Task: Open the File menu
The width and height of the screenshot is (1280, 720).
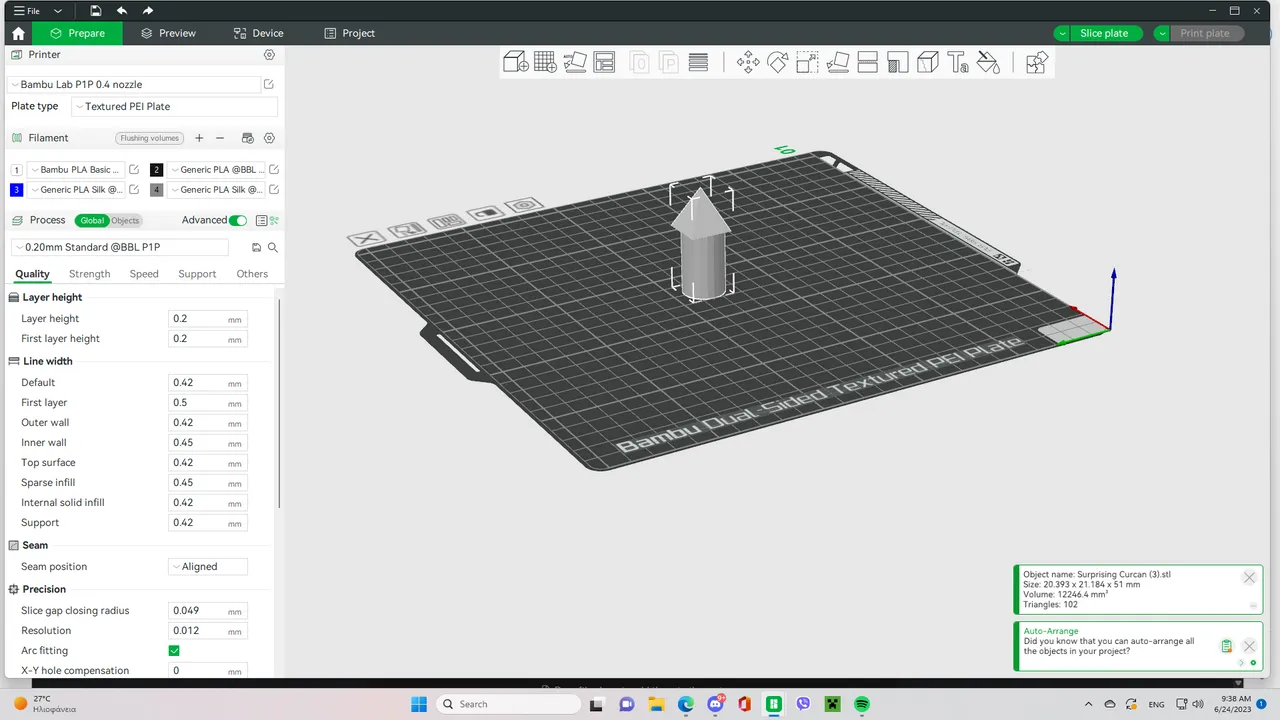Action: (x=28, y=11)
